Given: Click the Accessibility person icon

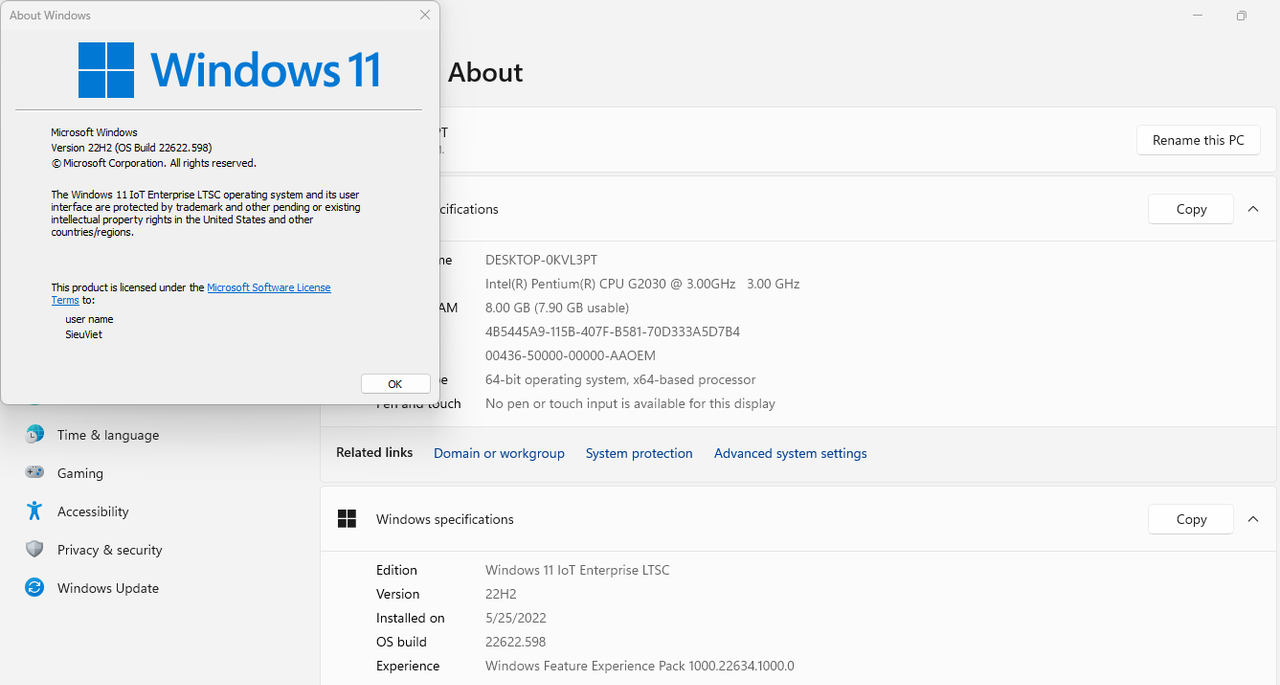Looking at the screenshot, I should (35, 511).
